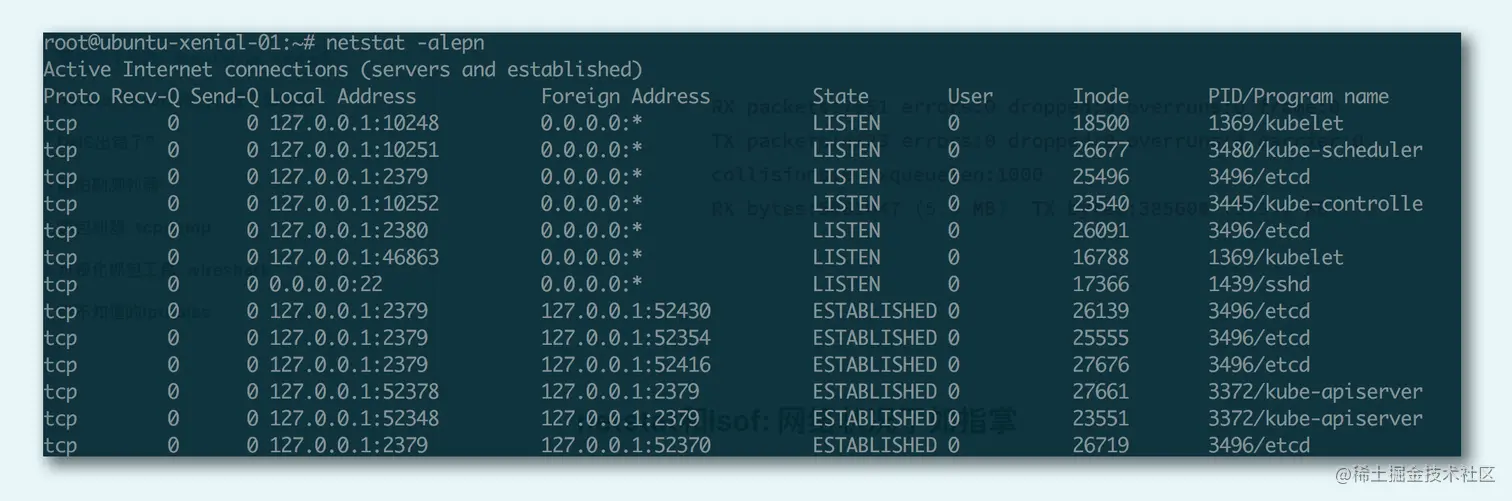Click inode value 26139
This screenshot has width=1512, height=501.
click(1101, 312)
